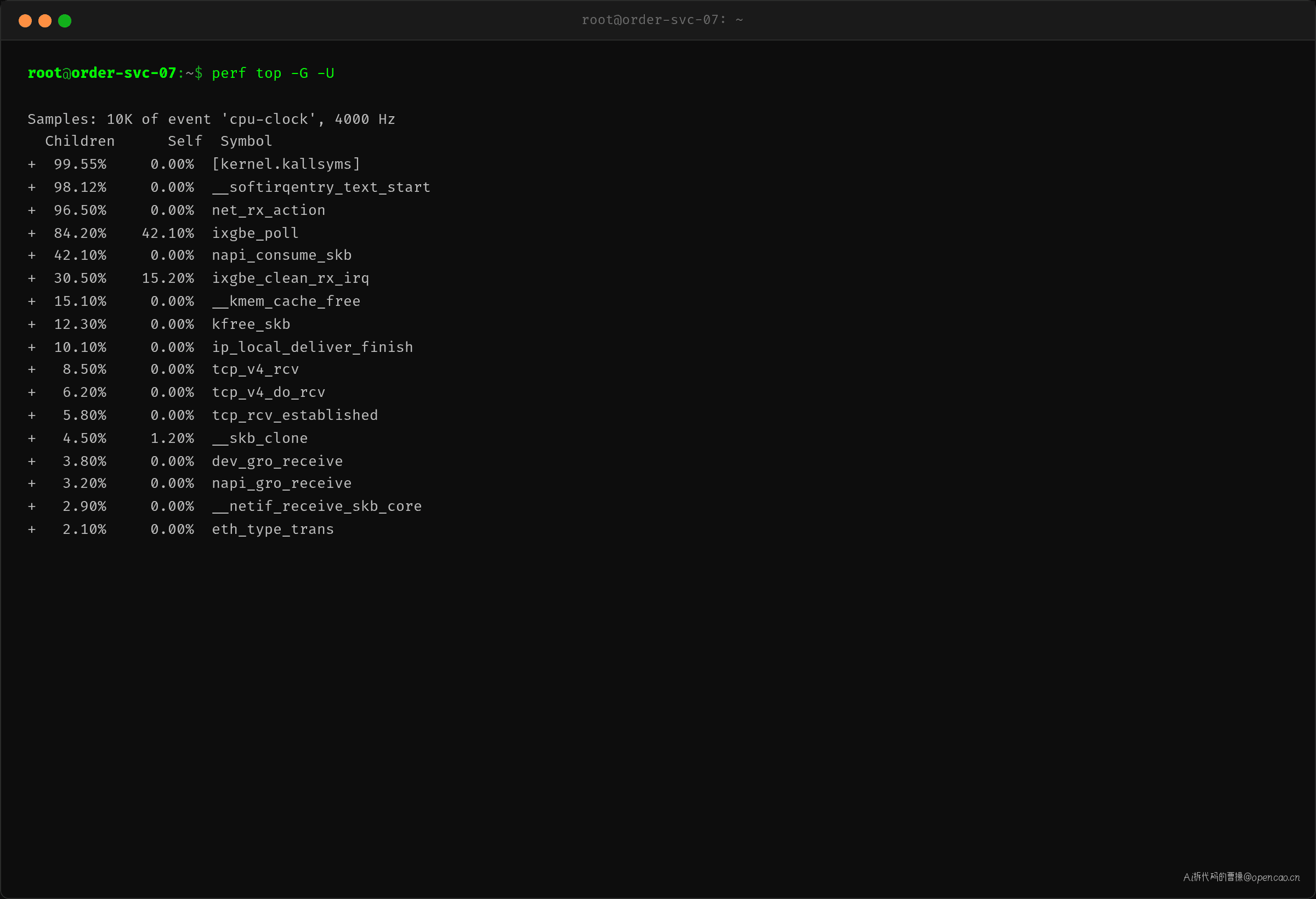Expand the ixgbe_clean_rx_irq entry
The width and height of the screenshot is (1316, 899).
click(x=32, y=278)
